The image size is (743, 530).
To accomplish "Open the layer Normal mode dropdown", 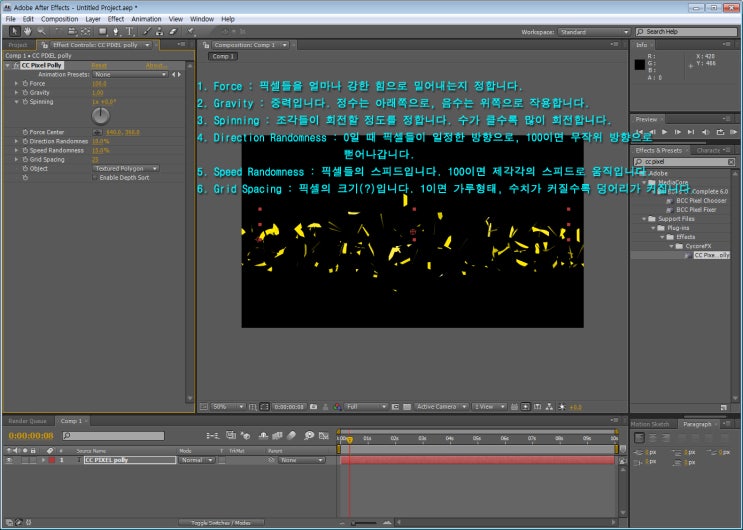I will point(197,460).
